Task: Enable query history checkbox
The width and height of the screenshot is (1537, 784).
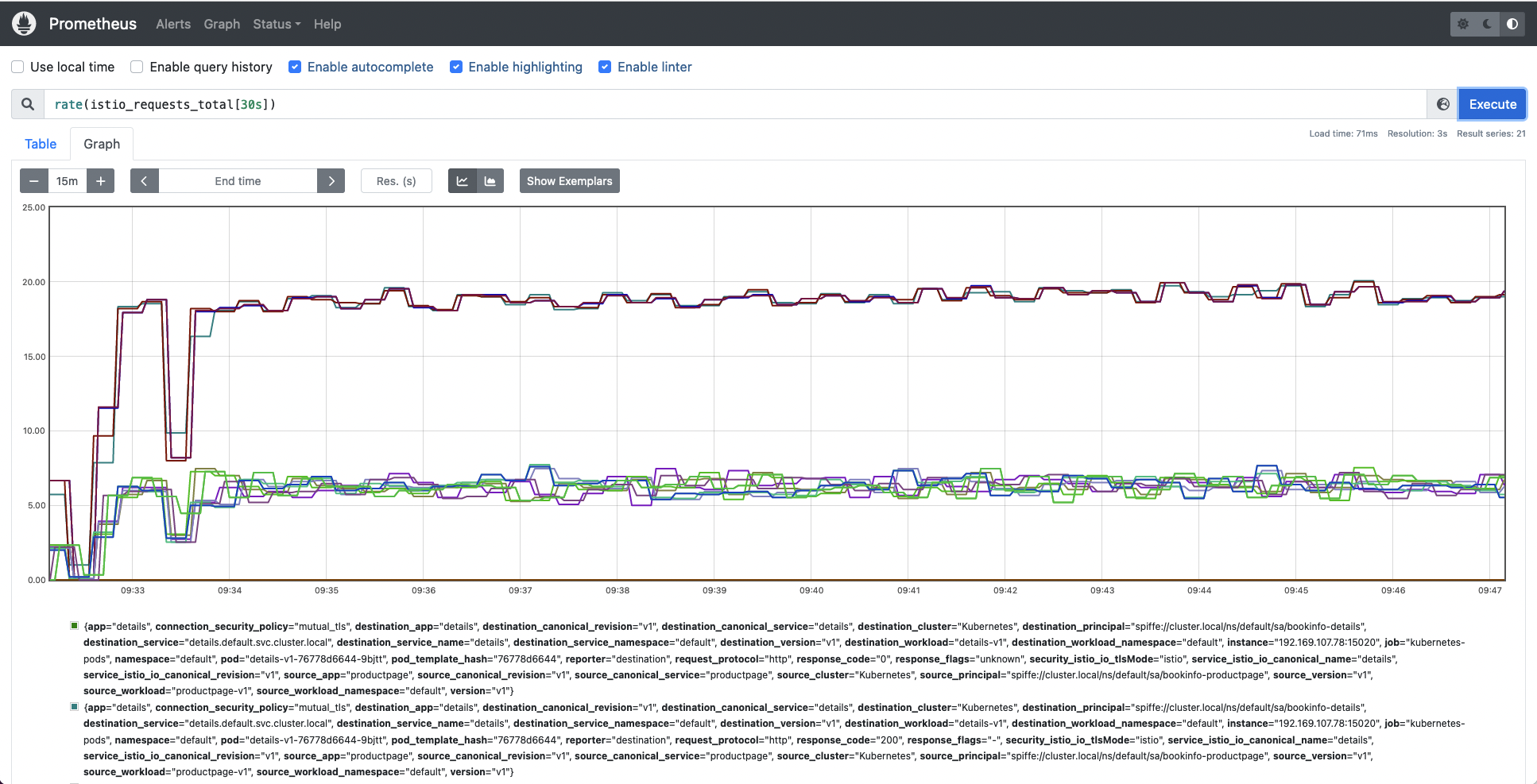Action: click(137, 67)
